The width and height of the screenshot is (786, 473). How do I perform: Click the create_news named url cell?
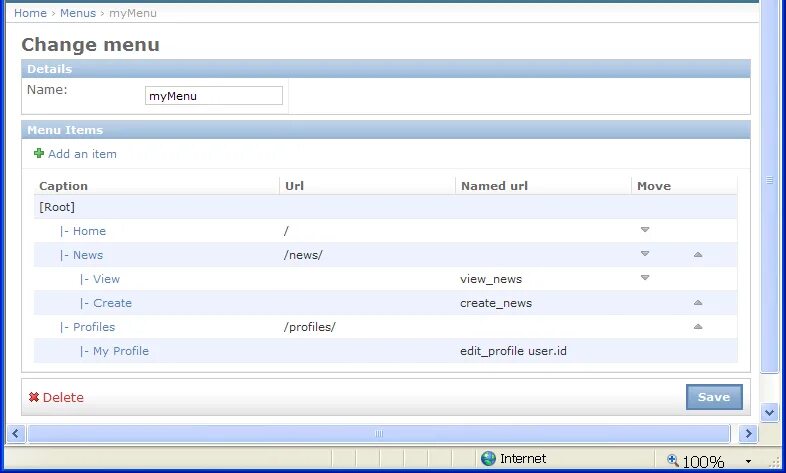496,303
